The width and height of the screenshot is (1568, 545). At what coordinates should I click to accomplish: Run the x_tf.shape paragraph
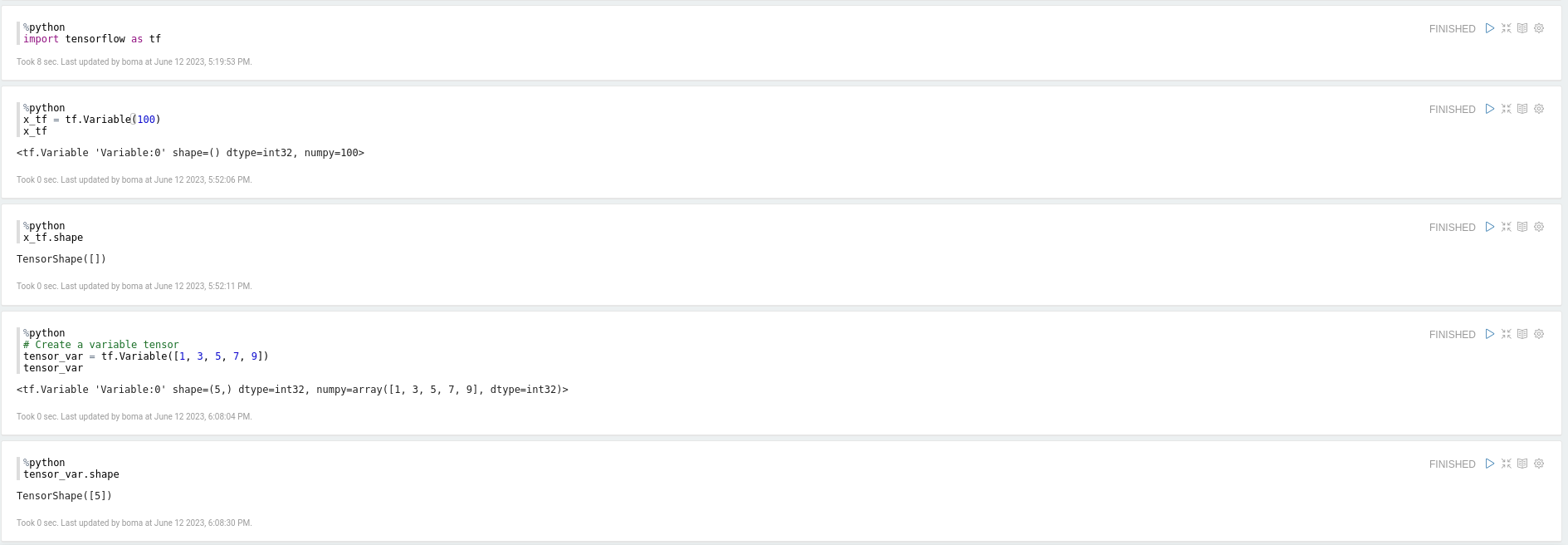[1490, 227]
